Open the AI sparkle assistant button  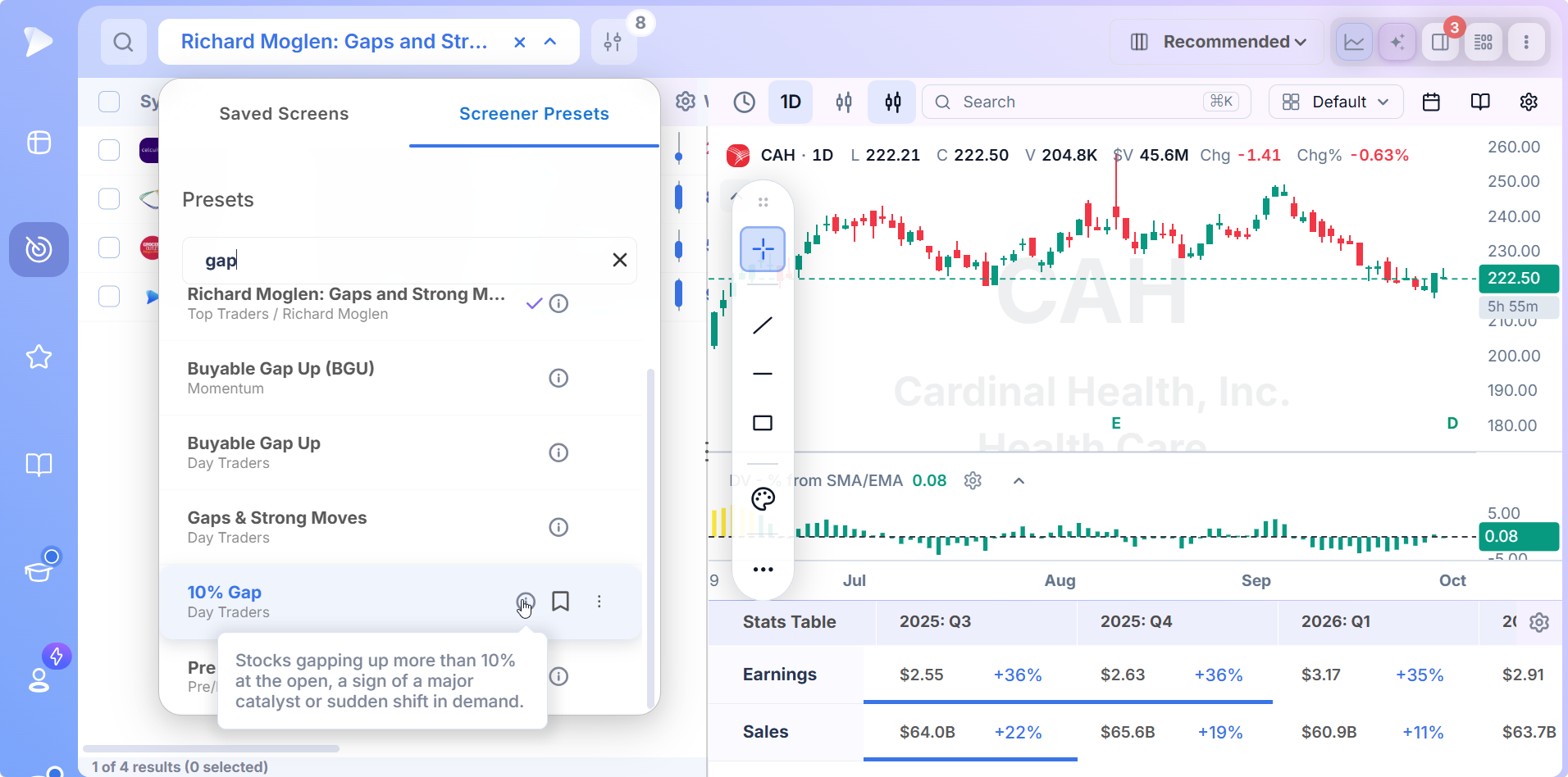[1397, 42]
